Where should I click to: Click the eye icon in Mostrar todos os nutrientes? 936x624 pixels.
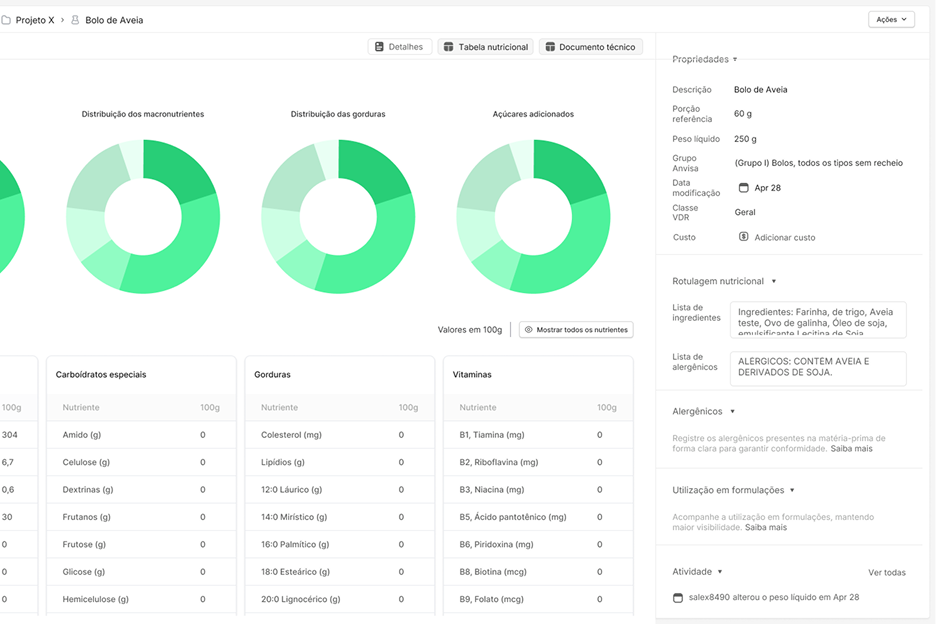[x=529, y=329]
